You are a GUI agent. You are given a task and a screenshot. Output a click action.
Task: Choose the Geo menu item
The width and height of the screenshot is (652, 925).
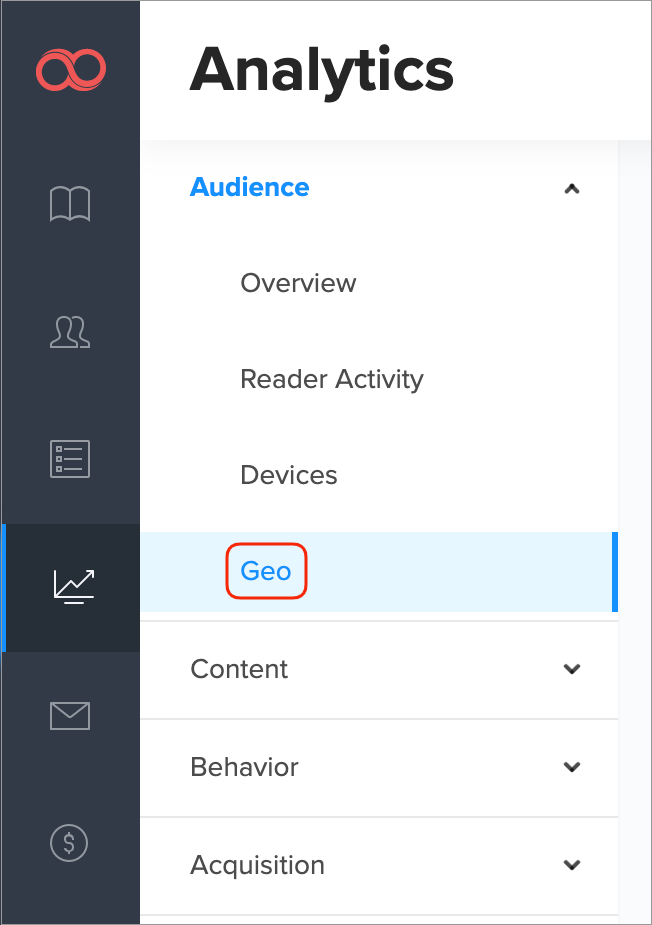coord(266,571)
